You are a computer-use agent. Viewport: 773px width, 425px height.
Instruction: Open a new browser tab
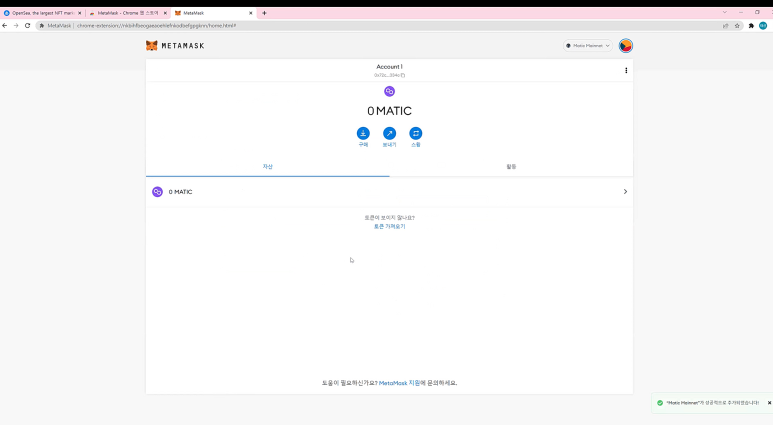(x=264, y=13)
